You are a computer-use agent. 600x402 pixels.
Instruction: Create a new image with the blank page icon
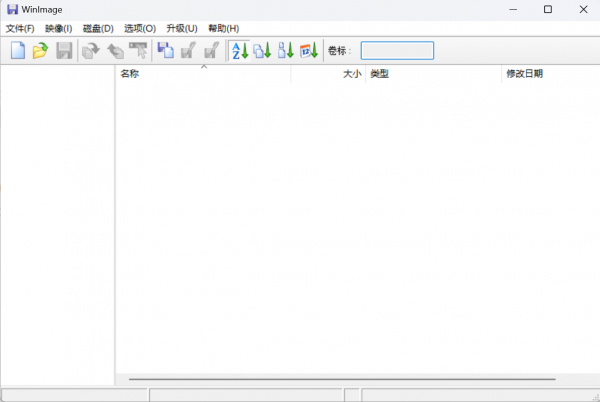18,50
